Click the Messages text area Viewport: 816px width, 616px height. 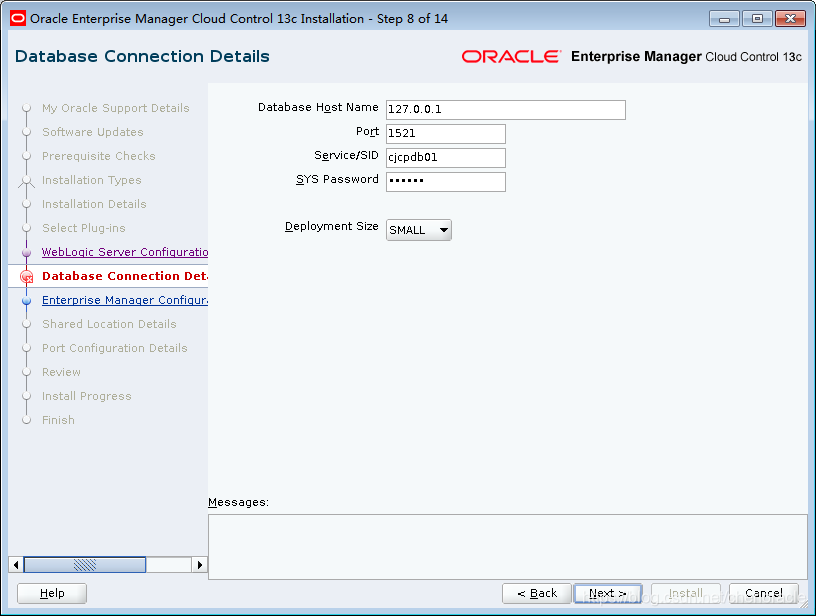(x=507, y=547)
